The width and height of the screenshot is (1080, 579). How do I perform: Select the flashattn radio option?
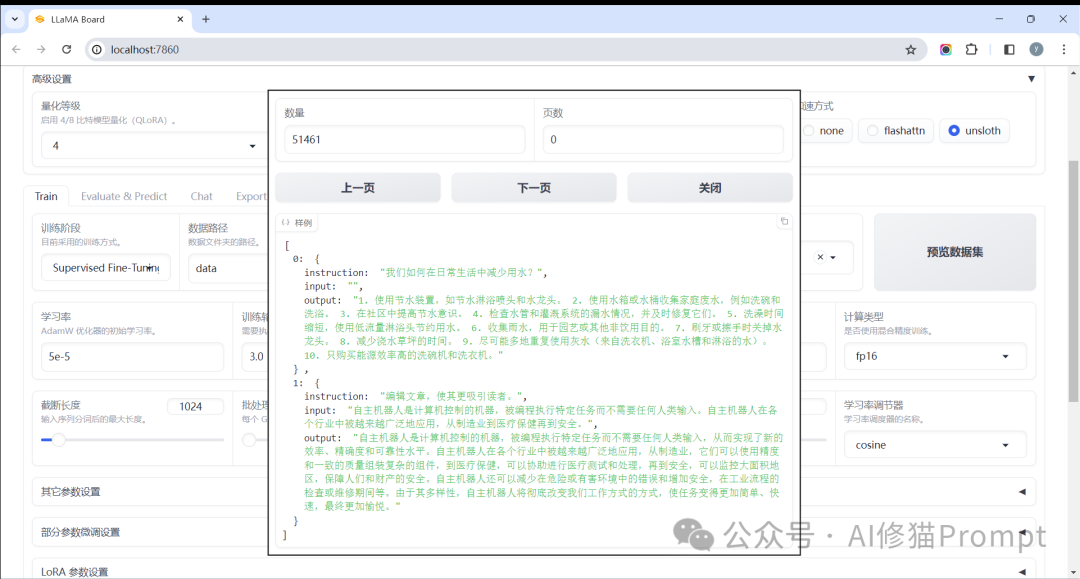tap(873, 130)
